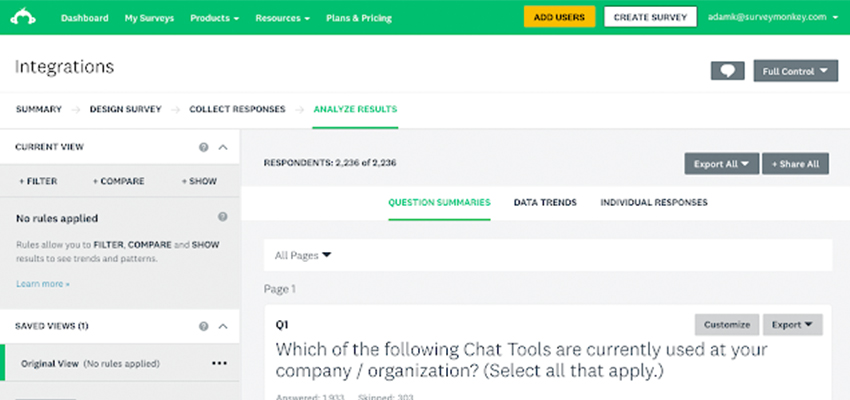Click the Respondents: 2,236 of 2,236 text

(330, 163)
